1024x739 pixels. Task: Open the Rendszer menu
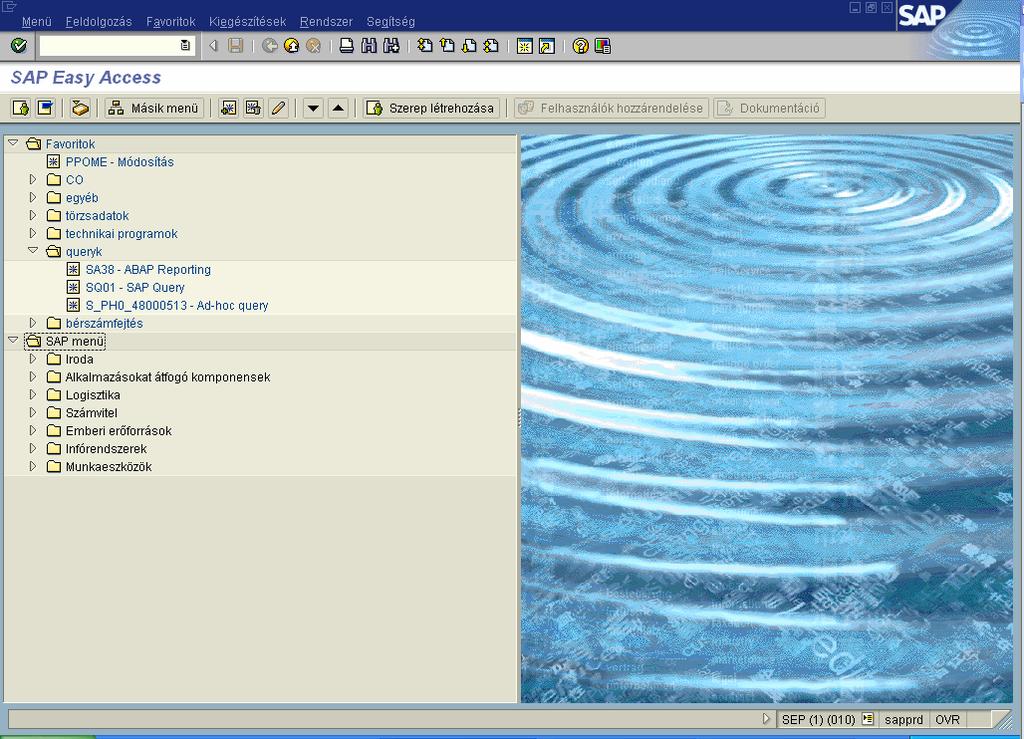(x=326, y=22)
